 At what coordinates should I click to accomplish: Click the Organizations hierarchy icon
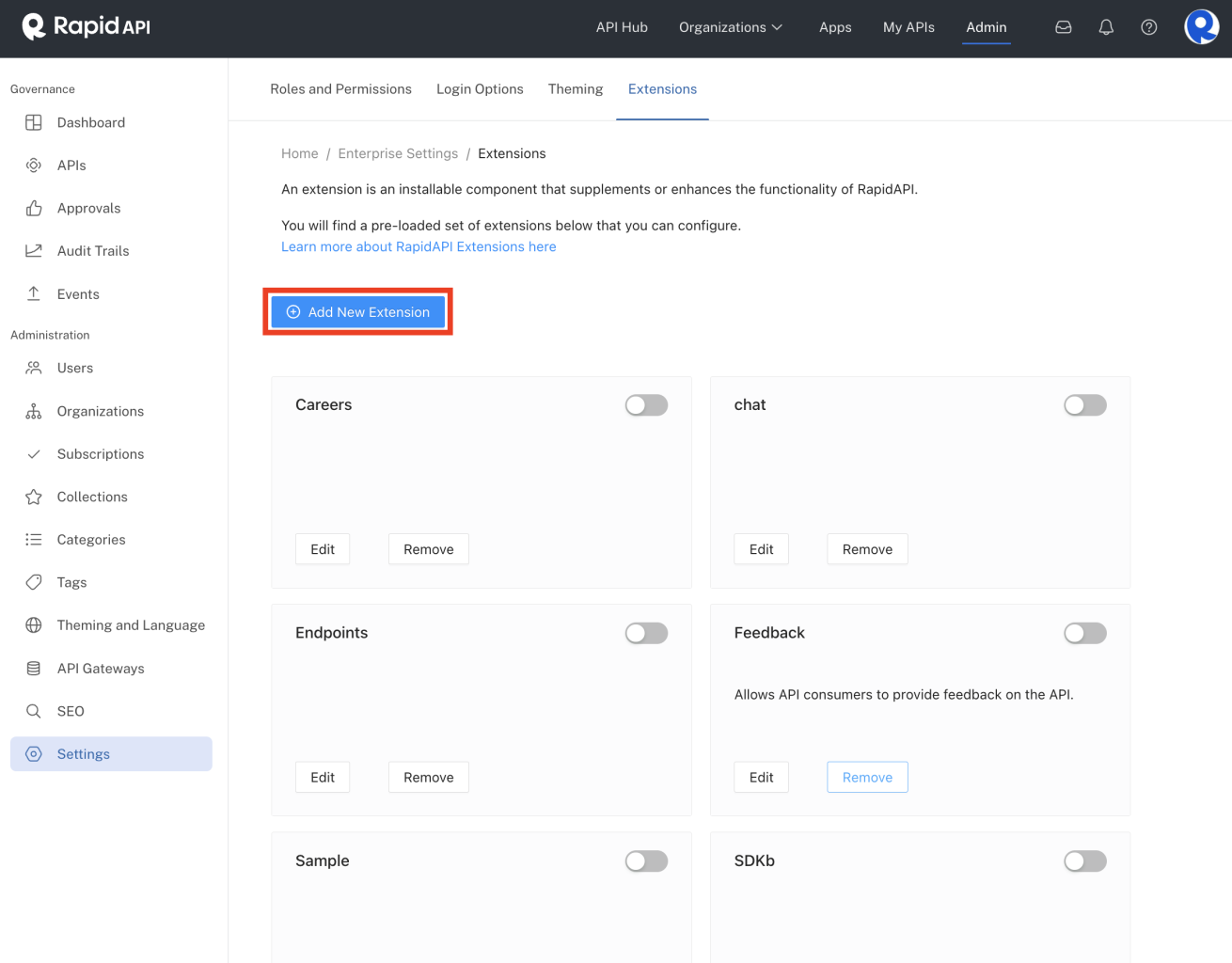[x=34, y=411]
